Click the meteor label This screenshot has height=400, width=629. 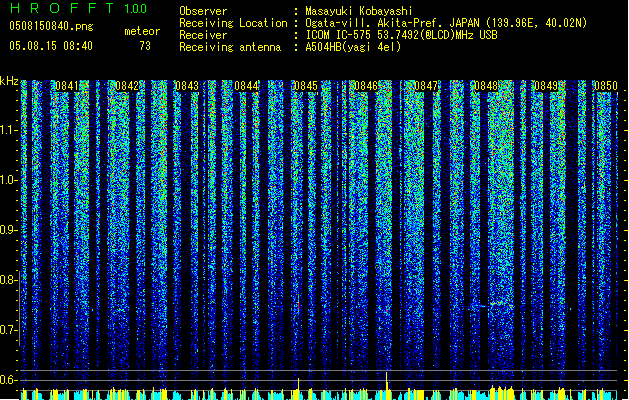pyautogui.click(x=142, y=31)
